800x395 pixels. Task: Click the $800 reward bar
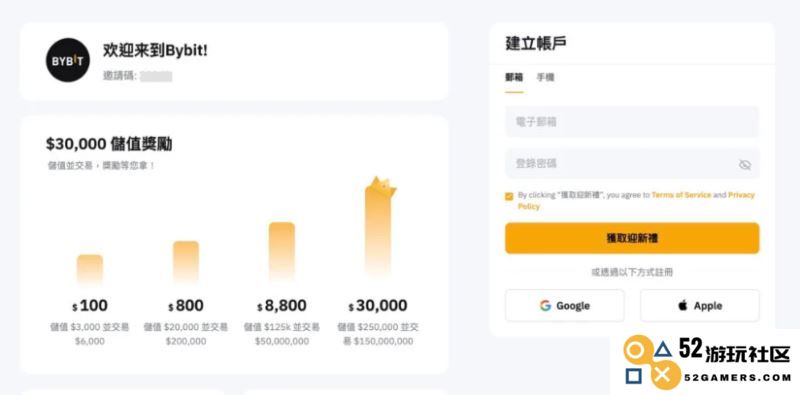tap(186, 262)
